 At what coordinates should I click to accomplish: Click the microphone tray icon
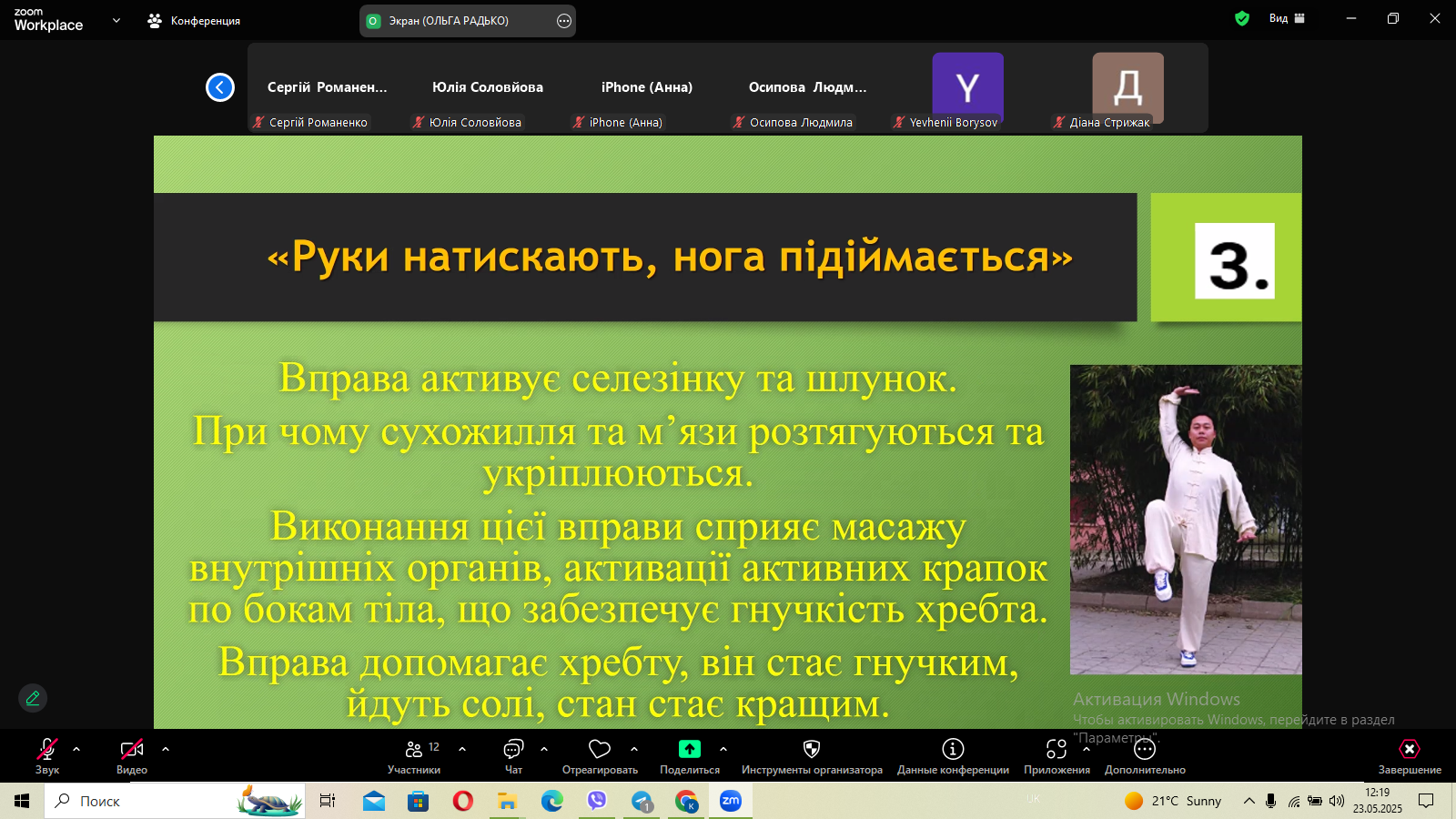pos(1271,801)
